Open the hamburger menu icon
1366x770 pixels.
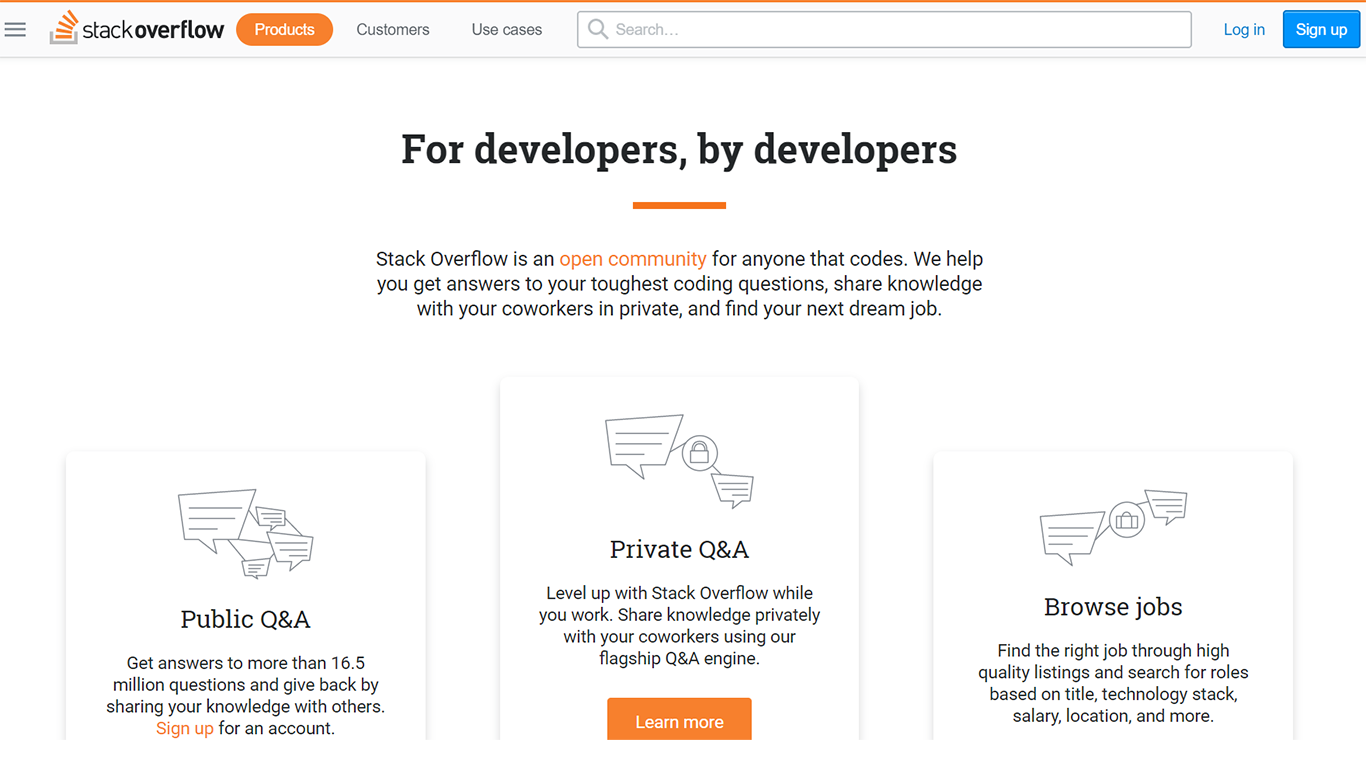click(15, 29)
